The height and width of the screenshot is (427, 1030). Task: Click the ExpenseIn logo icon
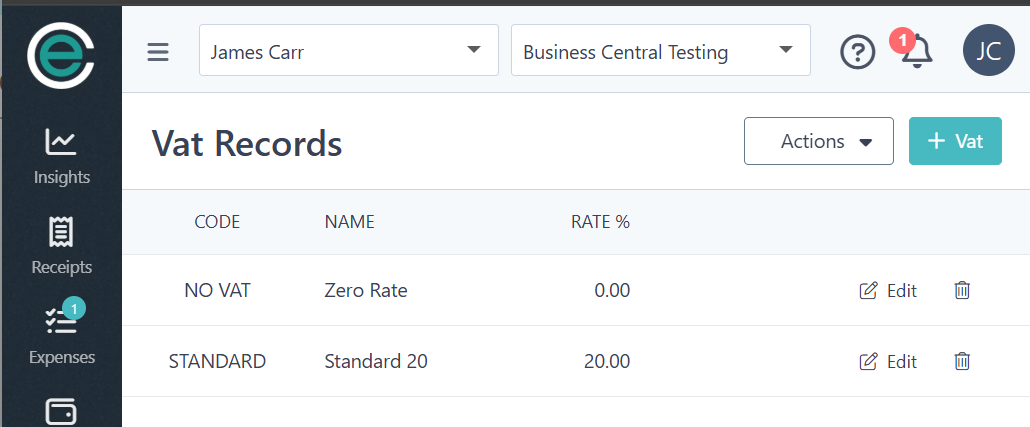61,56
